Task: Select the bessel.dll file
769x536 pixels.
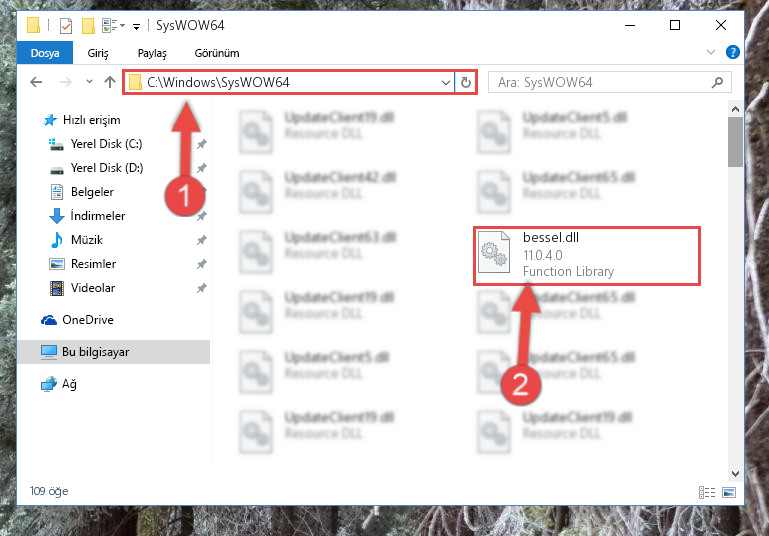Action: (587, 255)
